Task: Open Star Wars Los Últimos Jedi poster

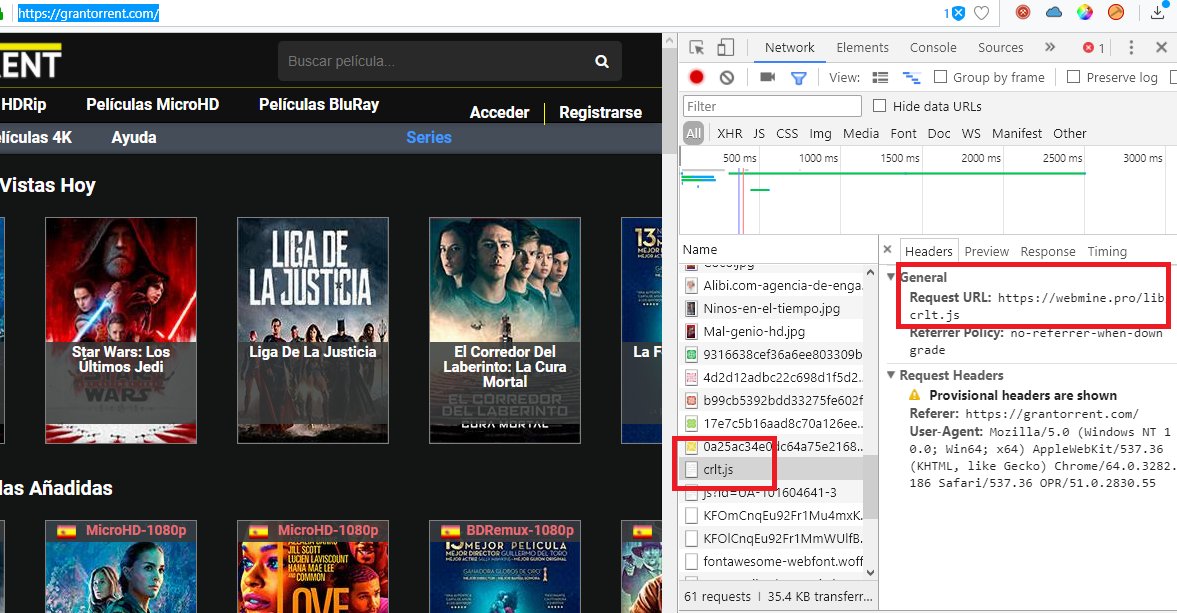Action: pyautogui.click(x=121, y=330)
